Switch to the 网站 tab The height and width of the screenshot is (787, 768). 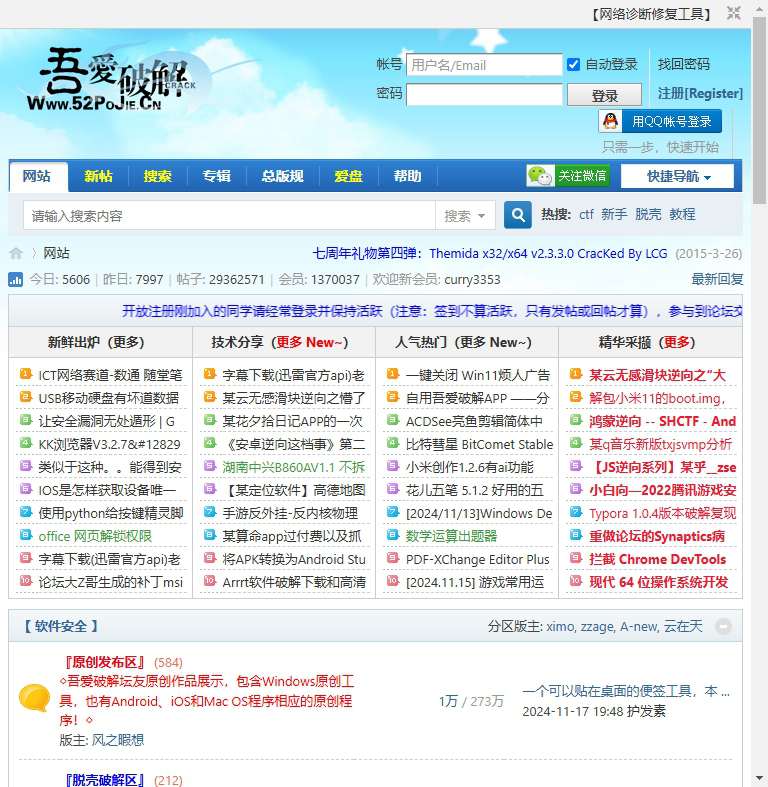[37, 176]
